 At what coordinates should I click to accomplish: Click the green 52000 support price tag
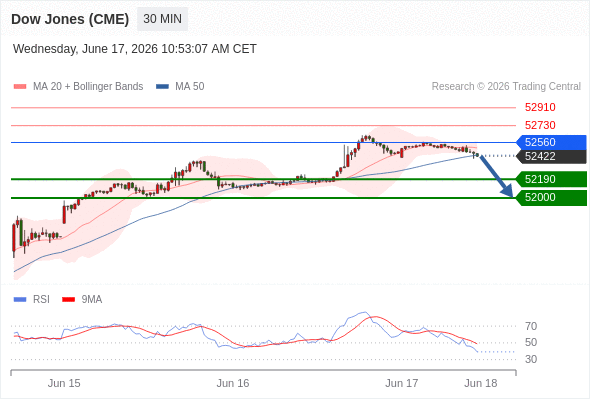(551, 198)
